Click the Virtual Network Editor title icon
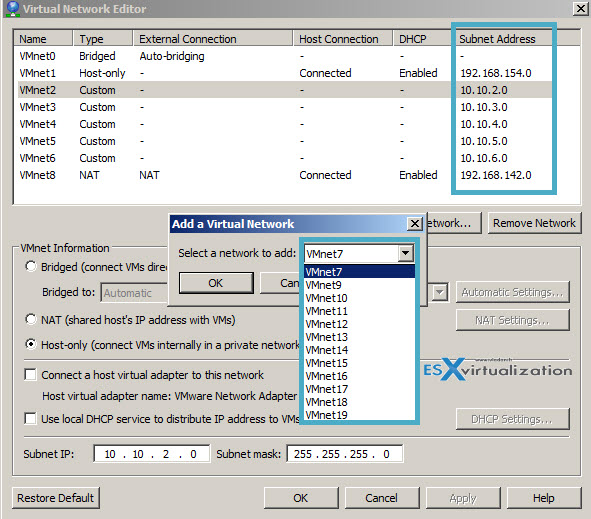The height and width of the screenshot is (519, 591). coord(13,8)
